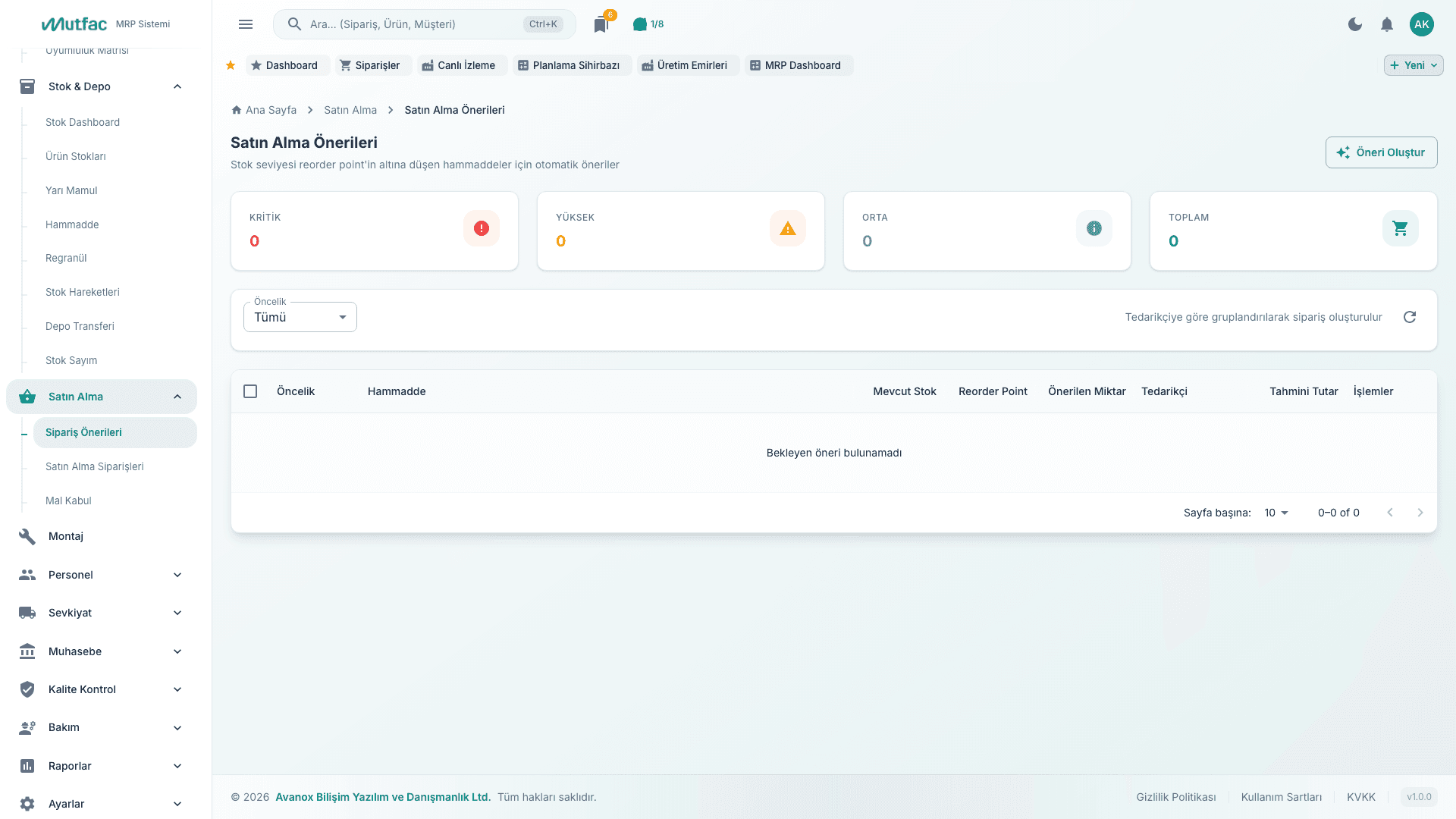Go to previous table page
The width and height of the screenshot is (1456, 819).
point(1390,513)
